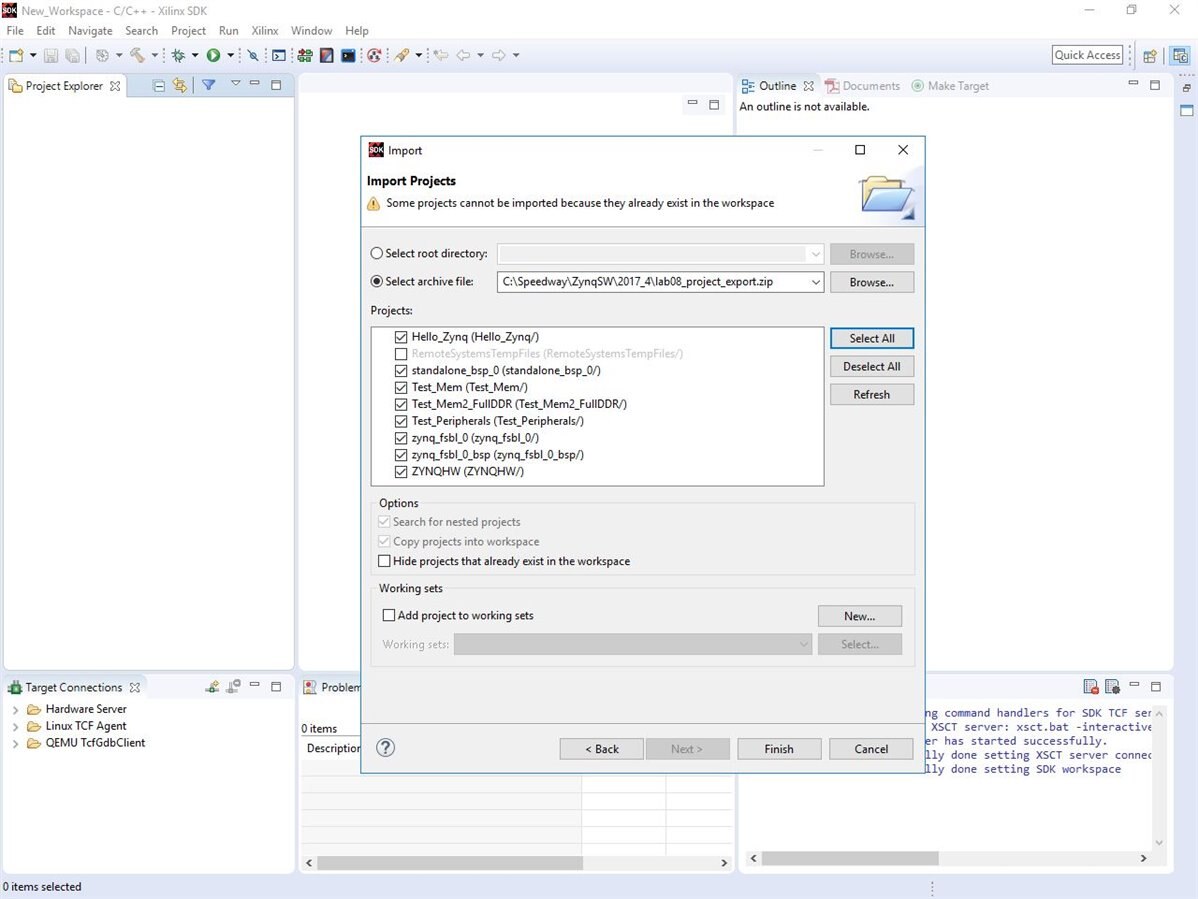The width and height of the screenshot is (1198, 899).
Task: Select the root directory radio button
Action: (377, 253)
